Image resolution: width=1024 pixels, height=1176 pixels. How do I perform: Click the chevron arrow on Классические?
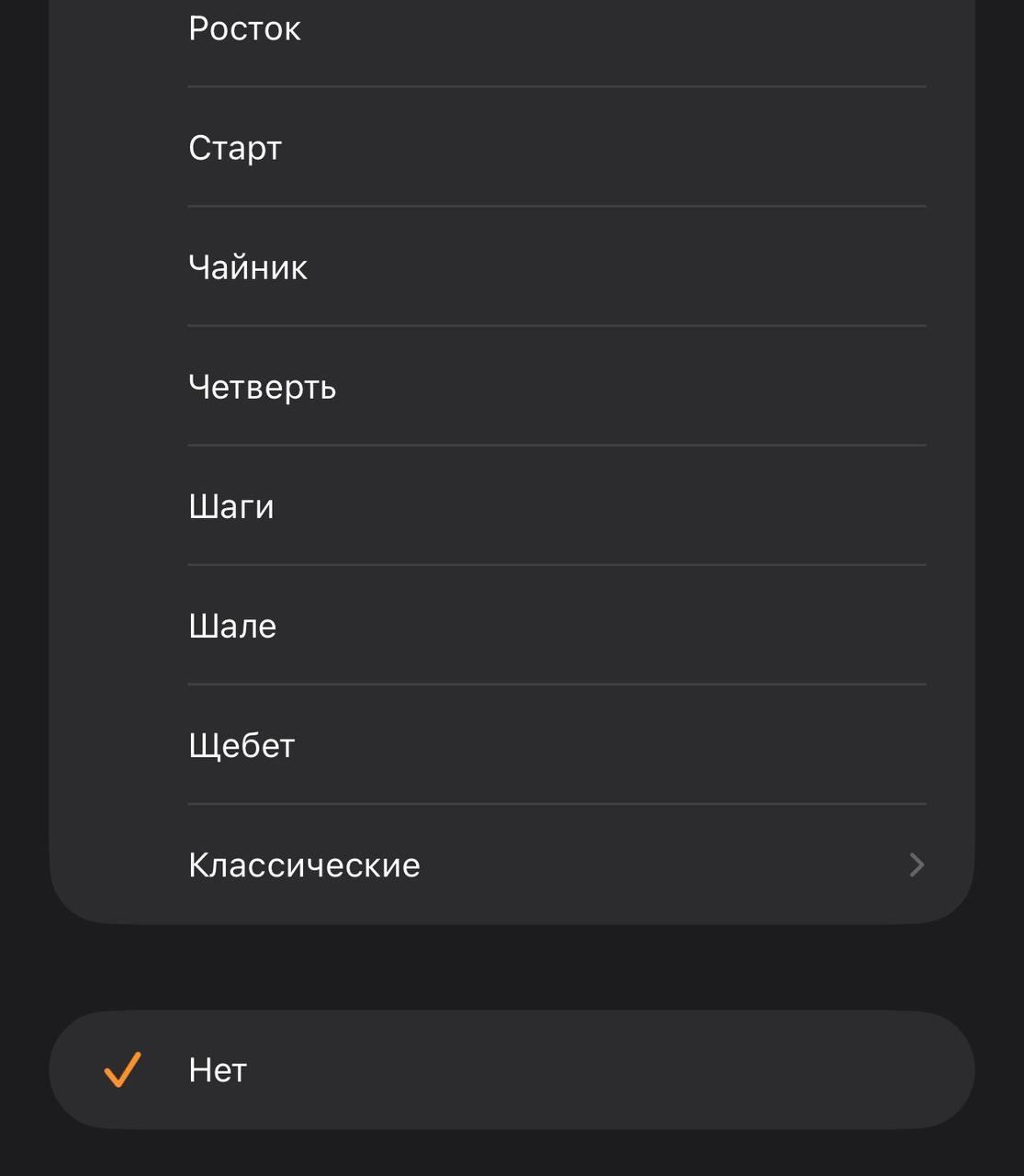coord(916,865)
